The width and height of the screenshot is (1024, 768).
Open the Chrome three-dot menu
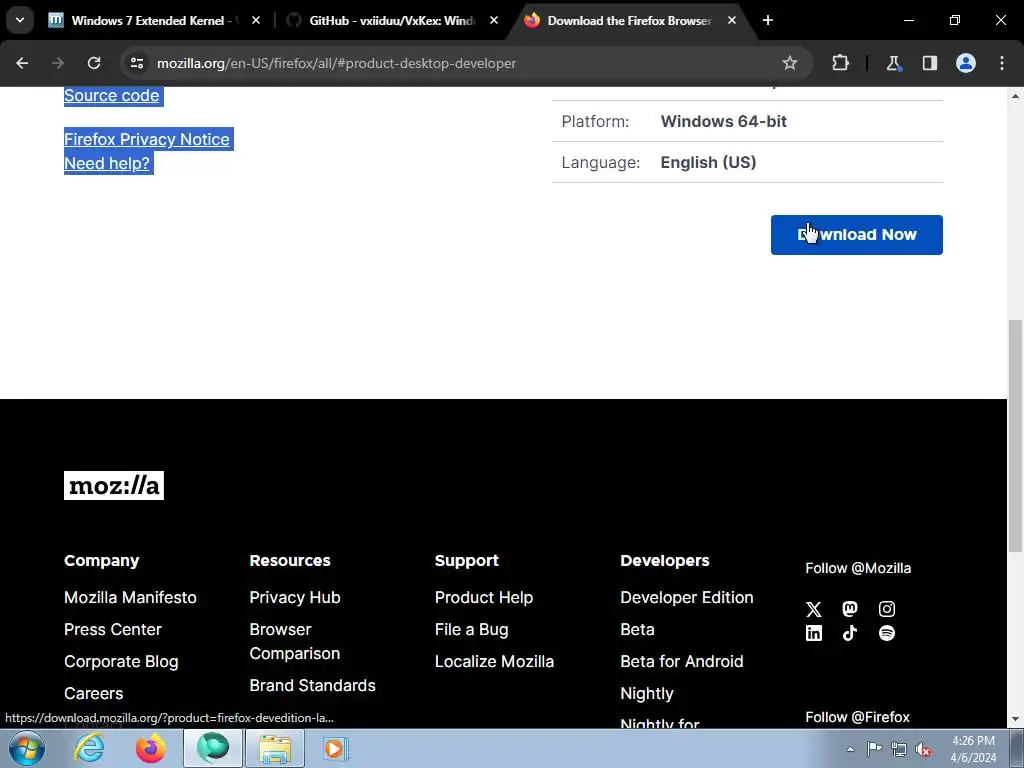tap(1002, 63)
